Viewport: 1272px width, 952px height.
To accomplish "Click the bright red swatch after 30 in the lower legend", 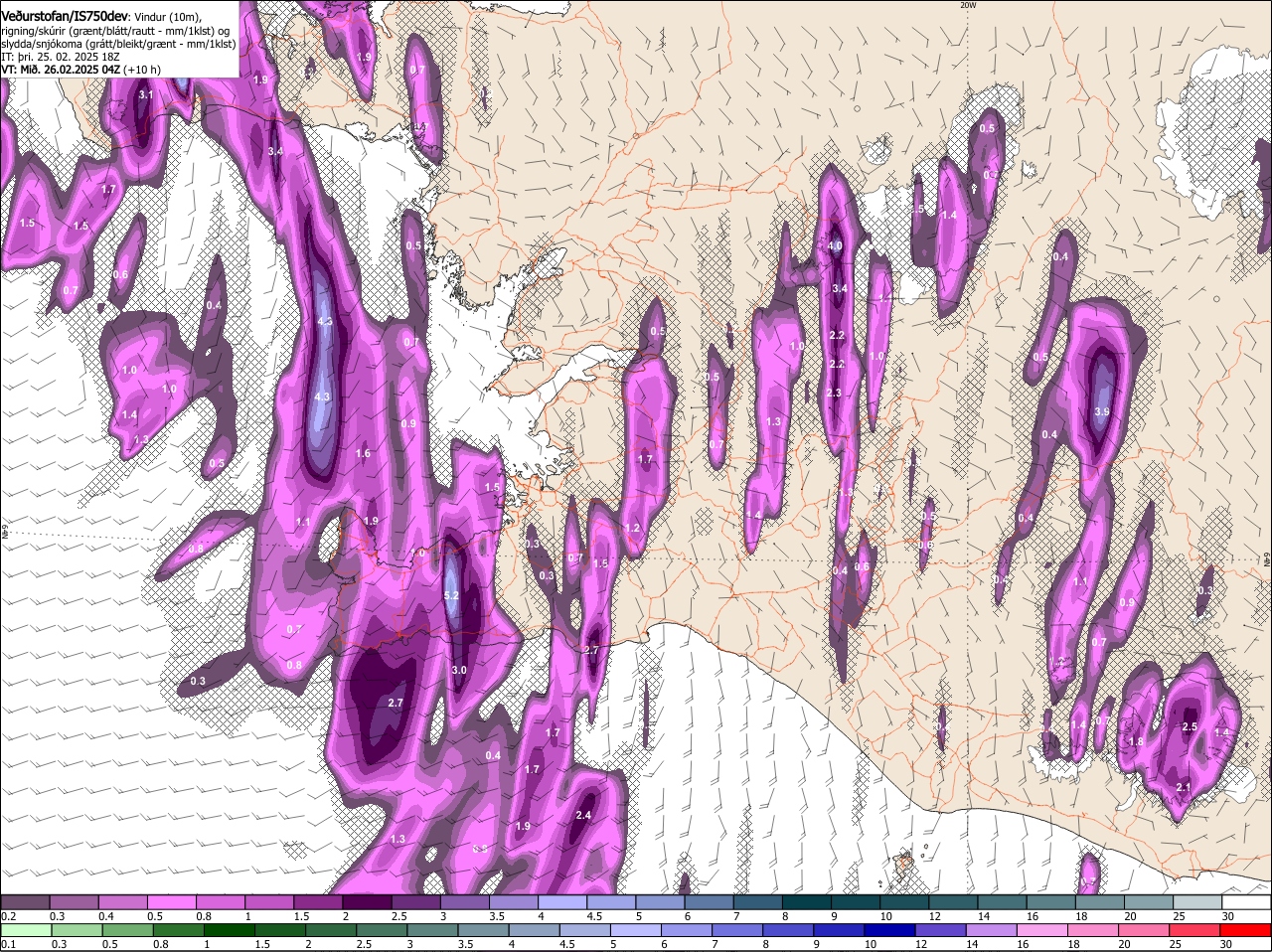I will click(1246, 930).
